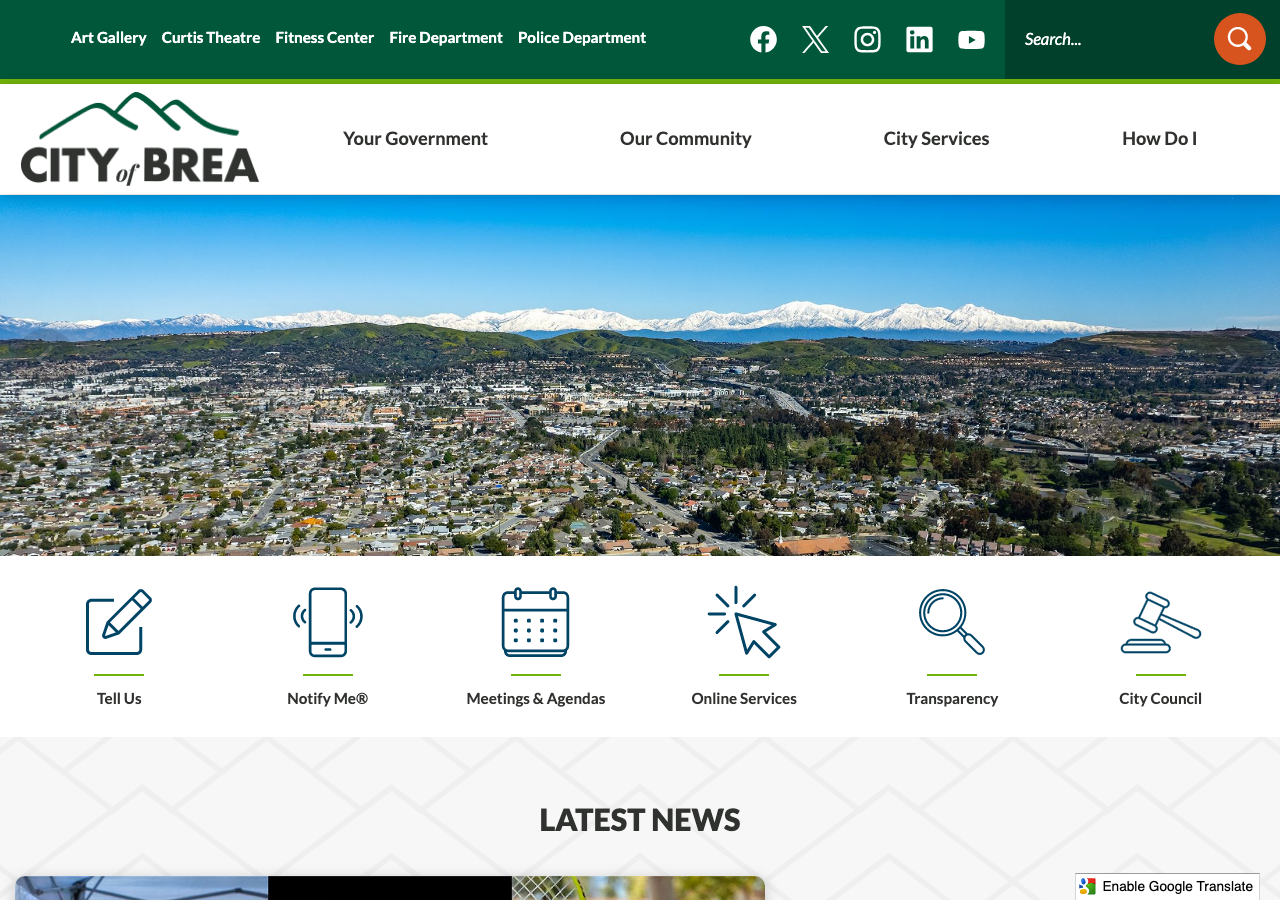Viewport: 1280px width, 900px height.
Task: Visit the Police Department link
Action: [x=582, y=38]
